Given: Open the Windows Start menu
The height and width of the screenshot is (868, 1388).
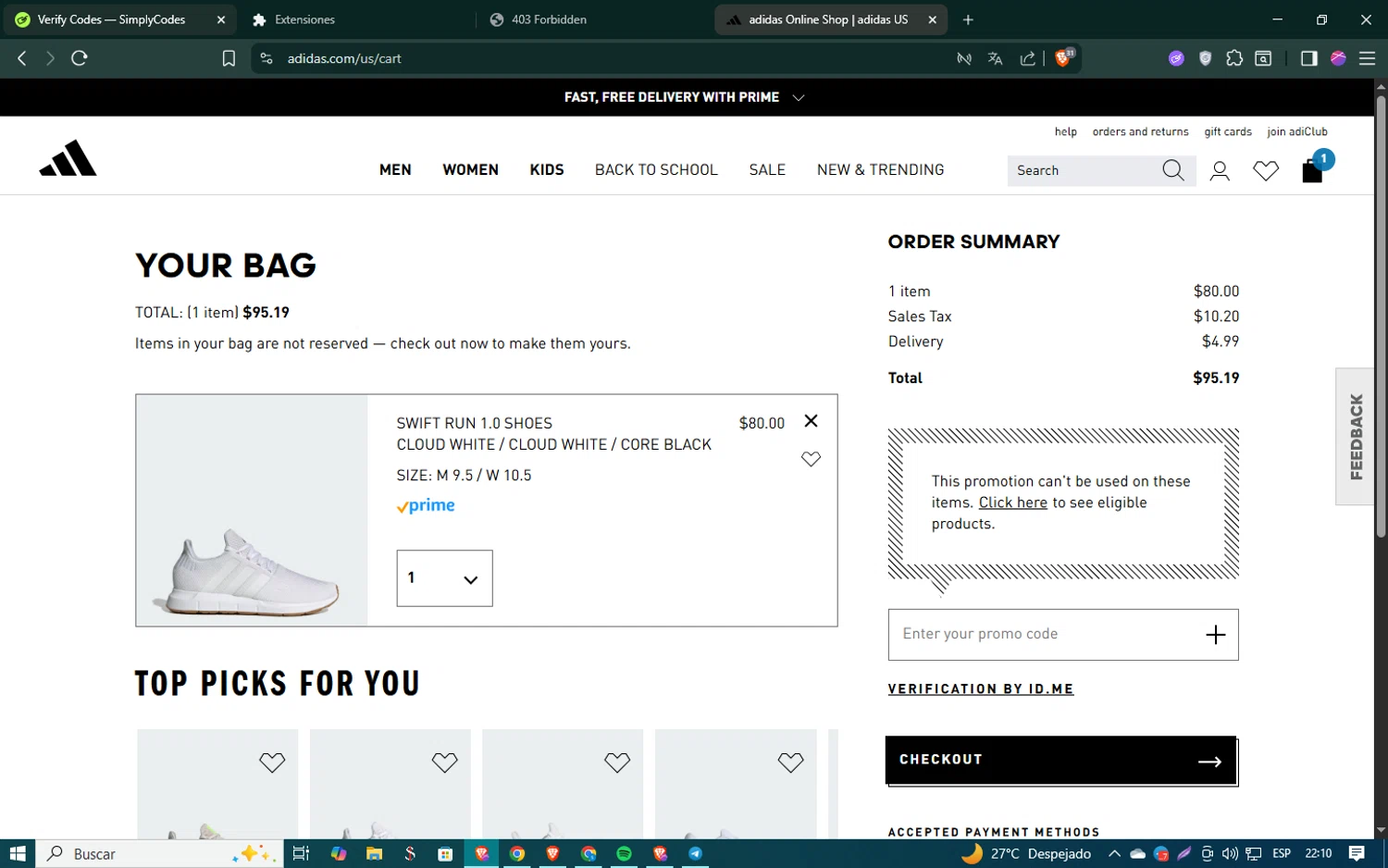Looking at the screenshot, I should click(17, 853).
